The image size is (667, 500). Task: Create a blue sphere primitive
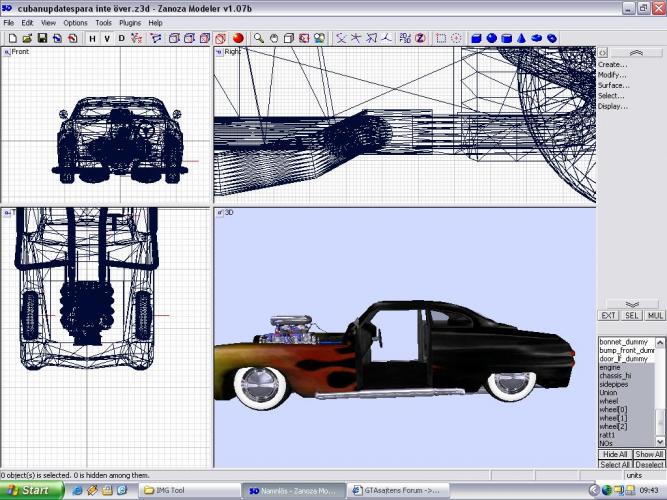coord(491,38)
